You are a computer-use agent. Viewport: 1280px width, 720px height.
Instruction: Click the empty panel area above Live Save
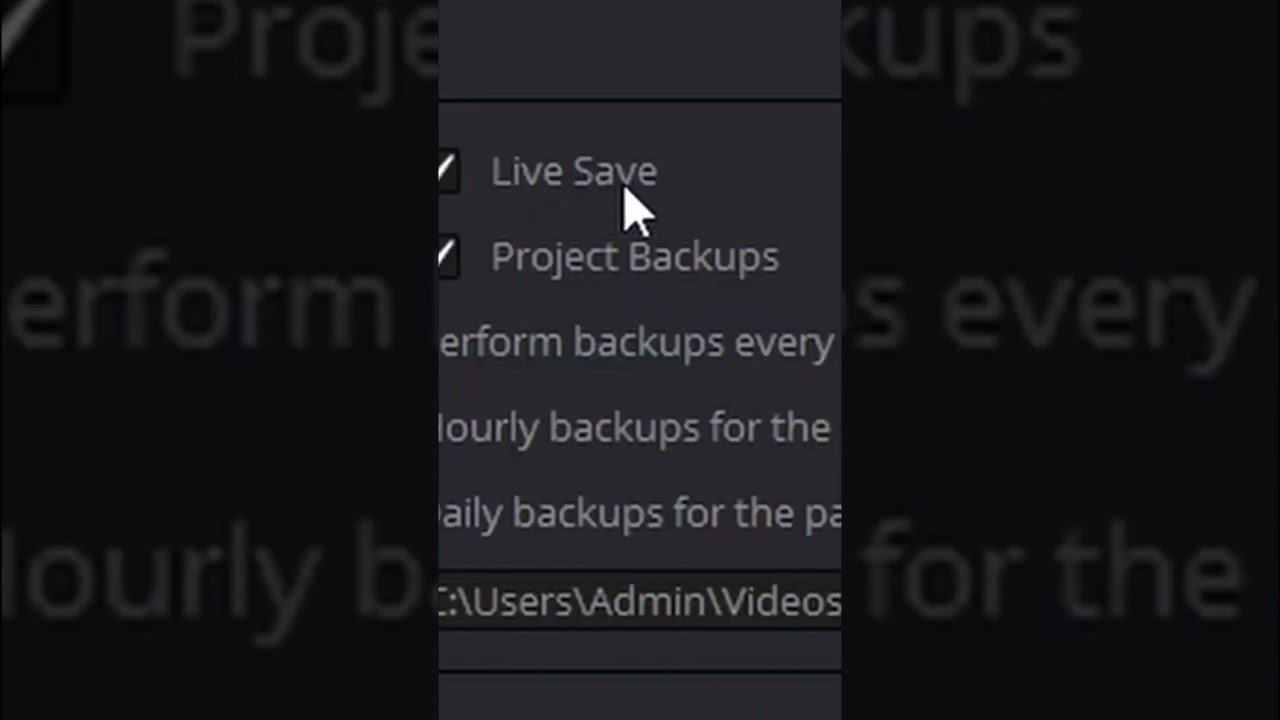coord(640,48)
